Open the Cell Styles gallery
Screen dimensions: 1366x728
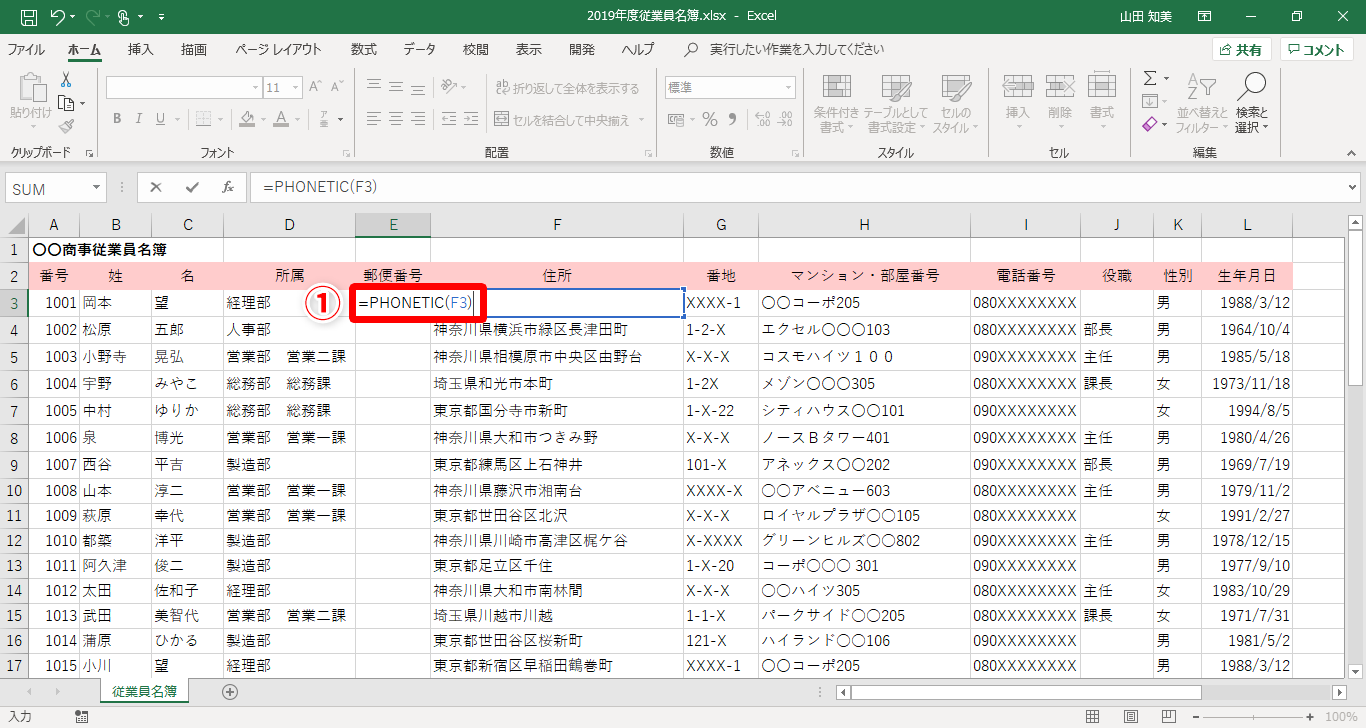tap(956, 104)
